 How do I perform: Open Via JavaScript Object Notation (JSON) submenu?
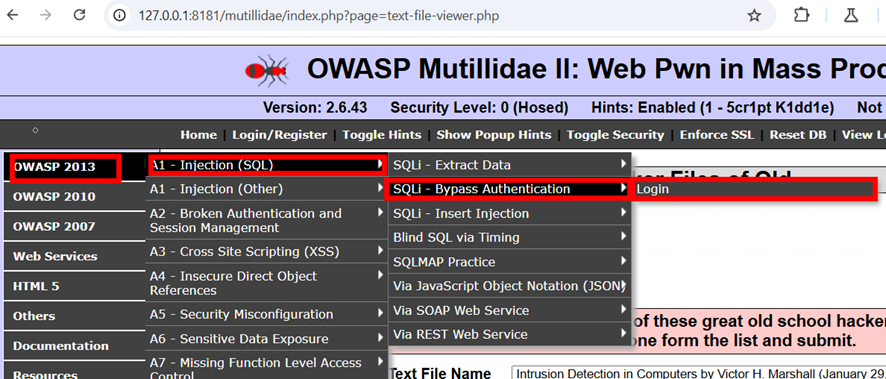[x=510, y=286]
